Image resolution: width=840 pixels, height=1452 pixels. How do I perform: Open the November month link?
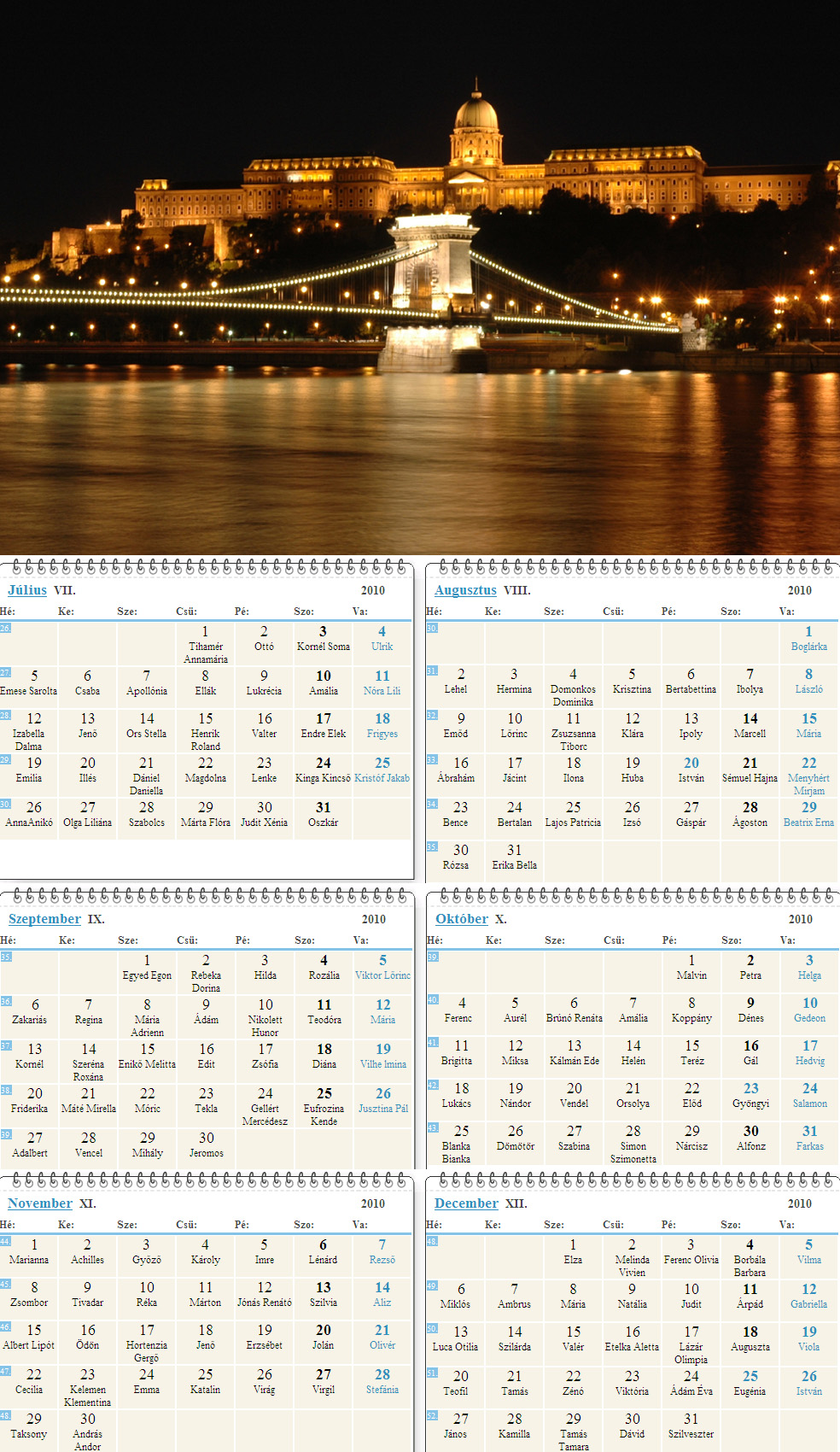pos(40,1203)
